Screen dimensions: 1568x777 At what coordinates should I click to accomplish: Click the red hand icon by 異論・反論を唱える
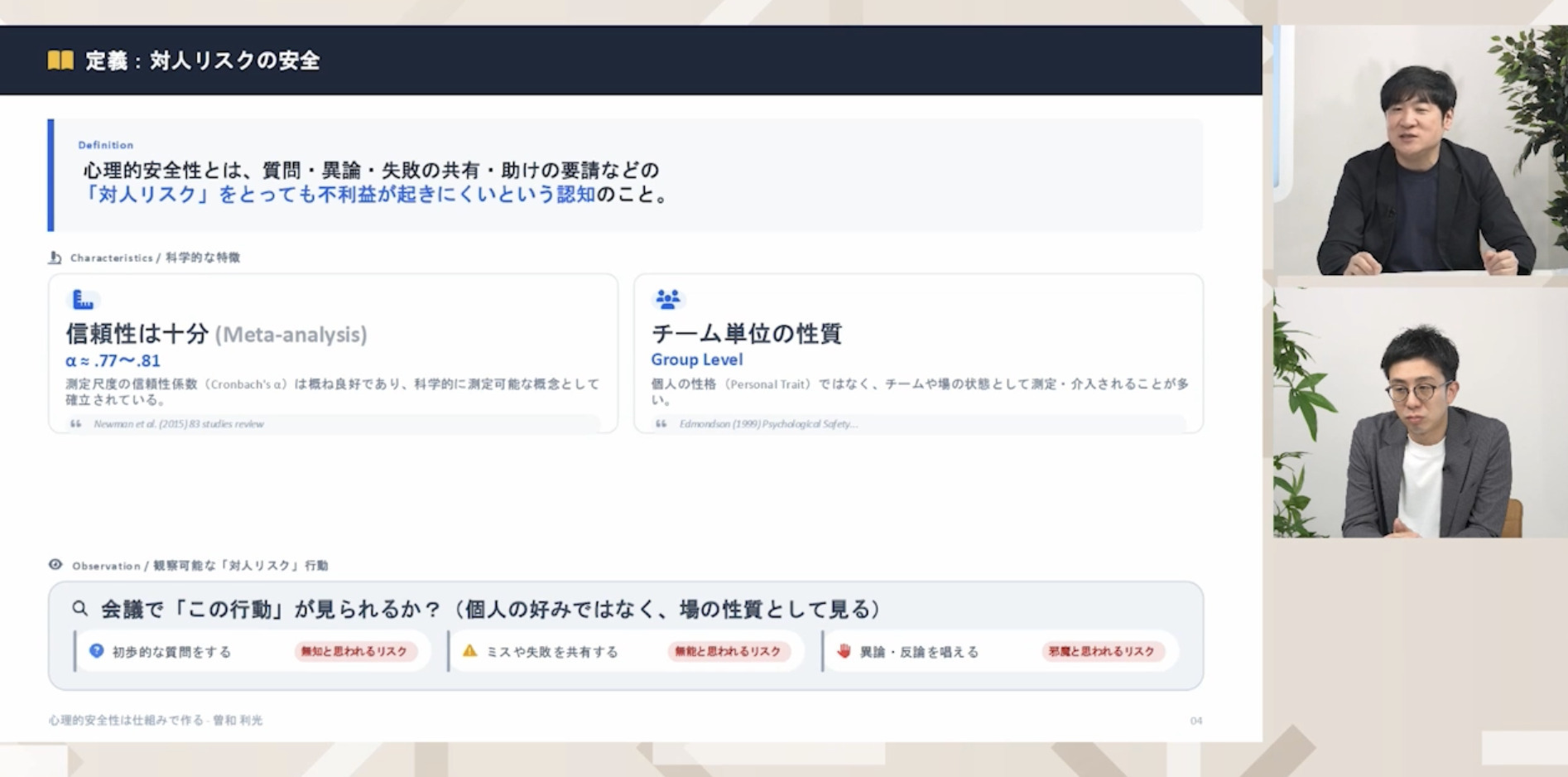pos(844,651)
